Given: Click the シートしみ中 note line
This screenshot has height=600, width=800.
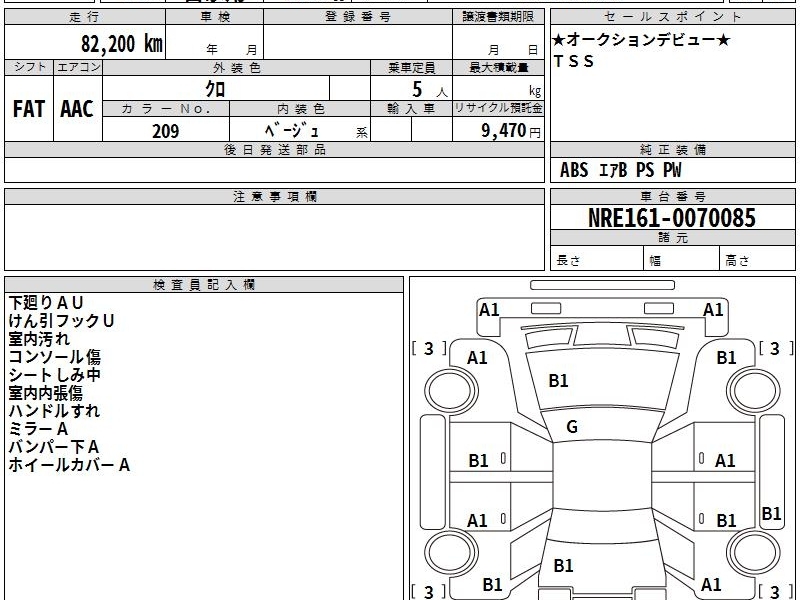Looking at the screenshot, I should (55, 375).
